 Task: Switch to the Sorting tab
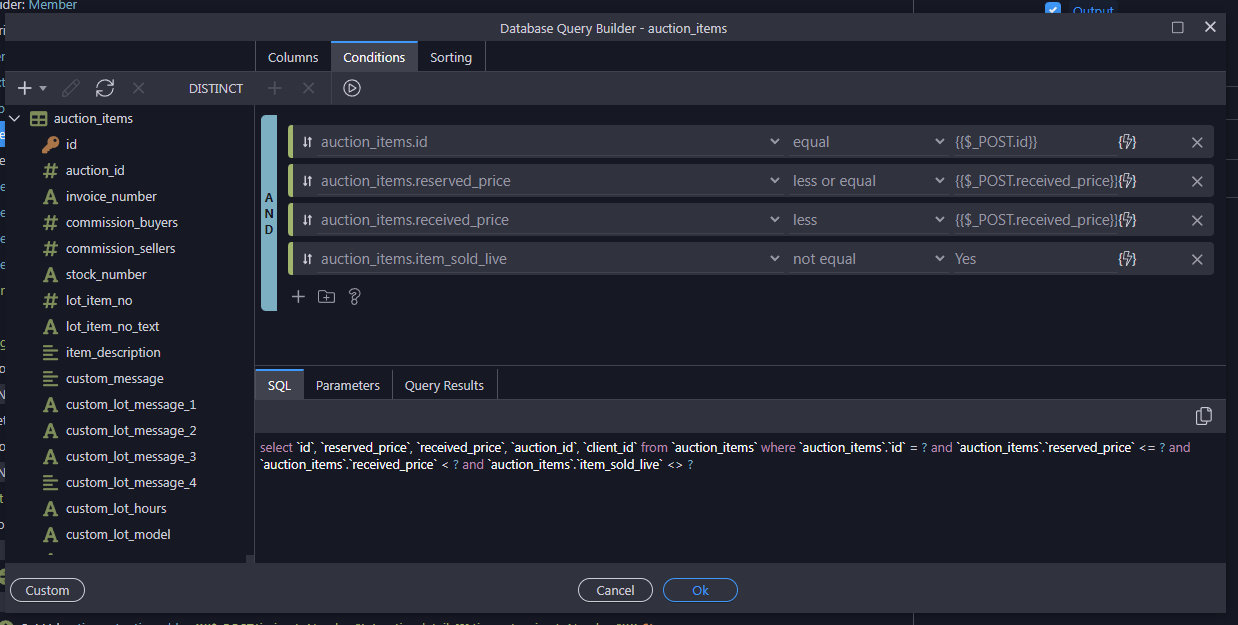click(x=450, y=57)
